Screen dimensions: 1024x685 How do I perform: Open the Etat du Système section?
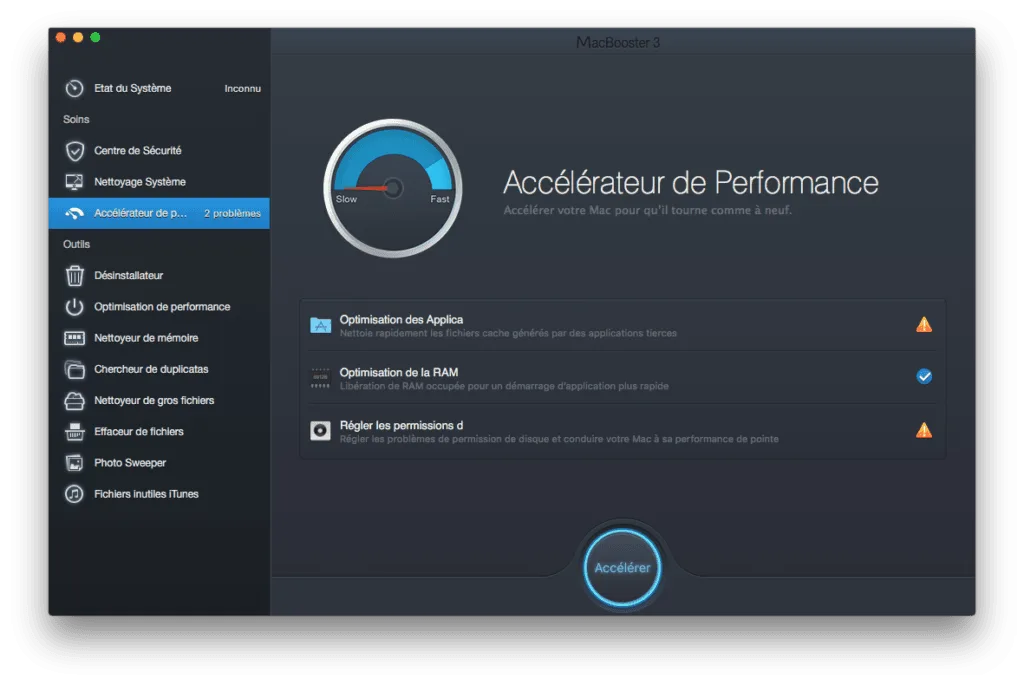coord(120,88)
